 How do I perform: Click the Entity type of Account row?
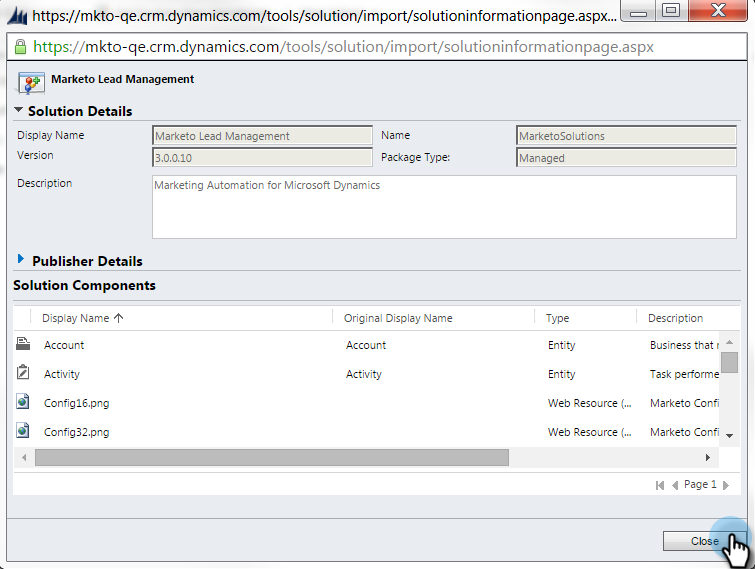pos(561,345)
